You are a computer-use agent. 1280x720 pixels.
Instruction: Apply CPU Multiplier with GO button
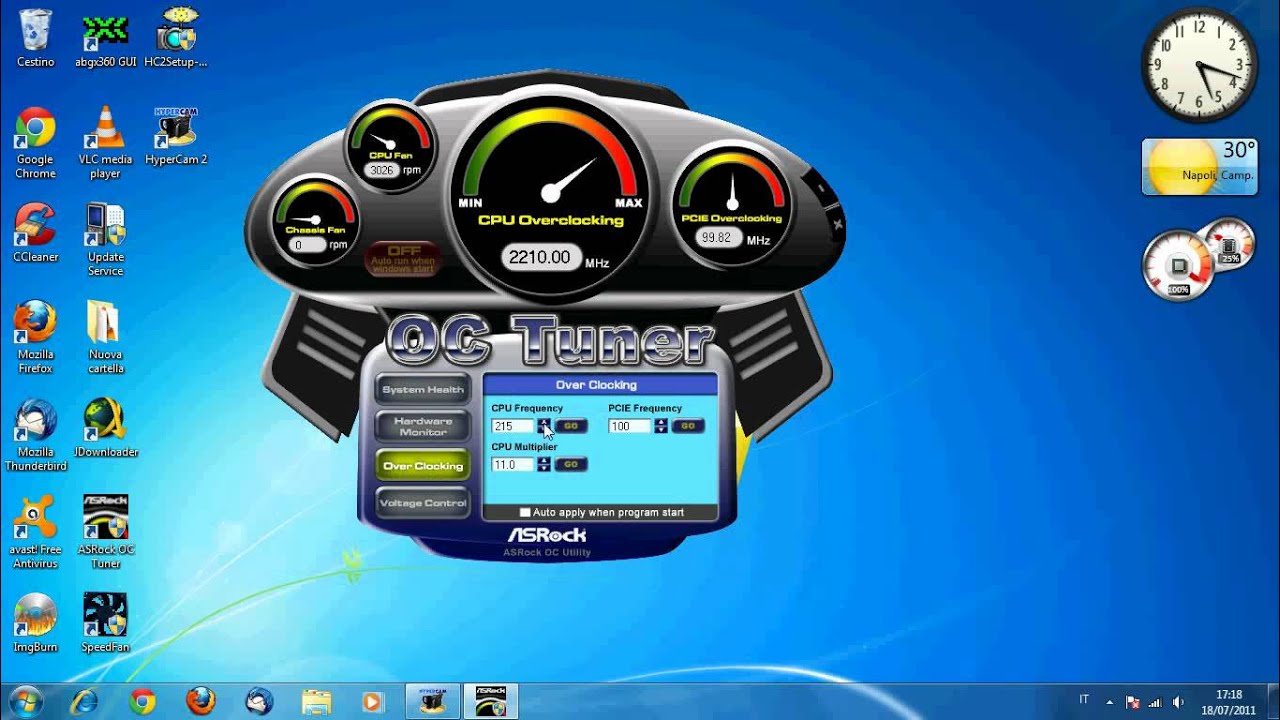[571, 464]
